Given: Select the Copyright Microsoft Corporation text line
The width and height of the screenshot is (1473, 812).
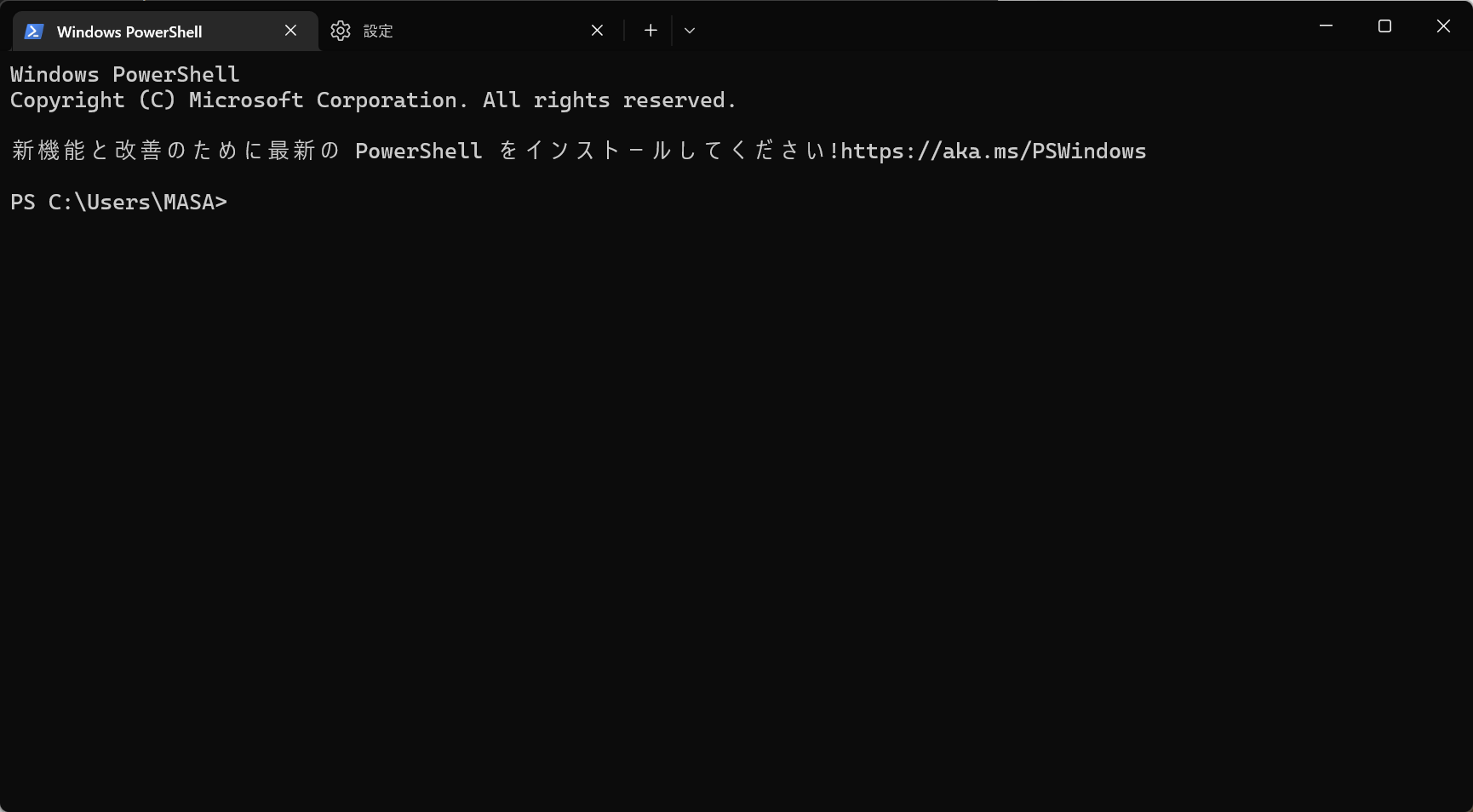Looking at the screenshot, I should point(373,100).
